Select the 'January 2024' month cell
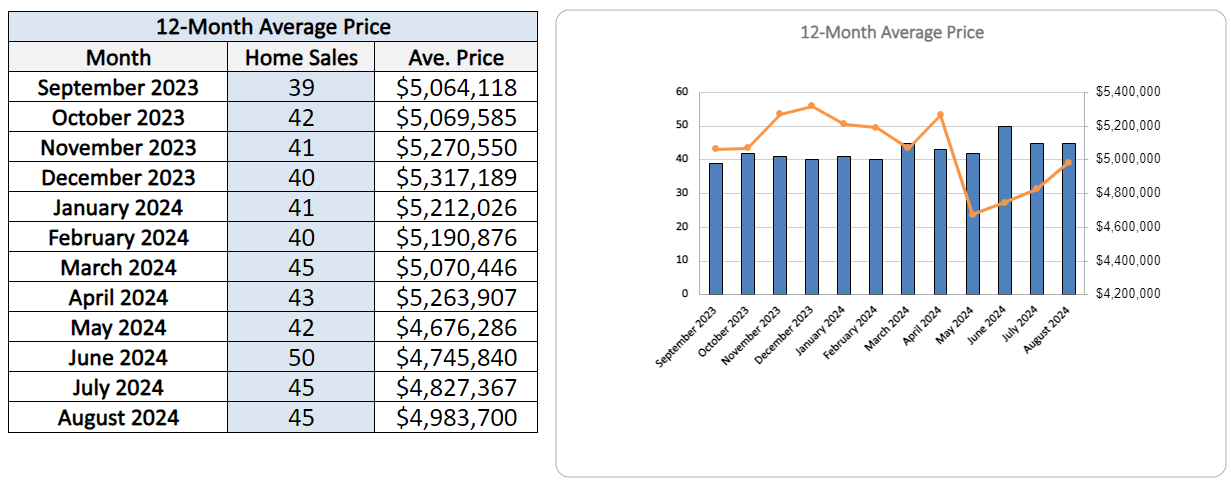Viewport: 1231px width, 481px height. [118, 207]
